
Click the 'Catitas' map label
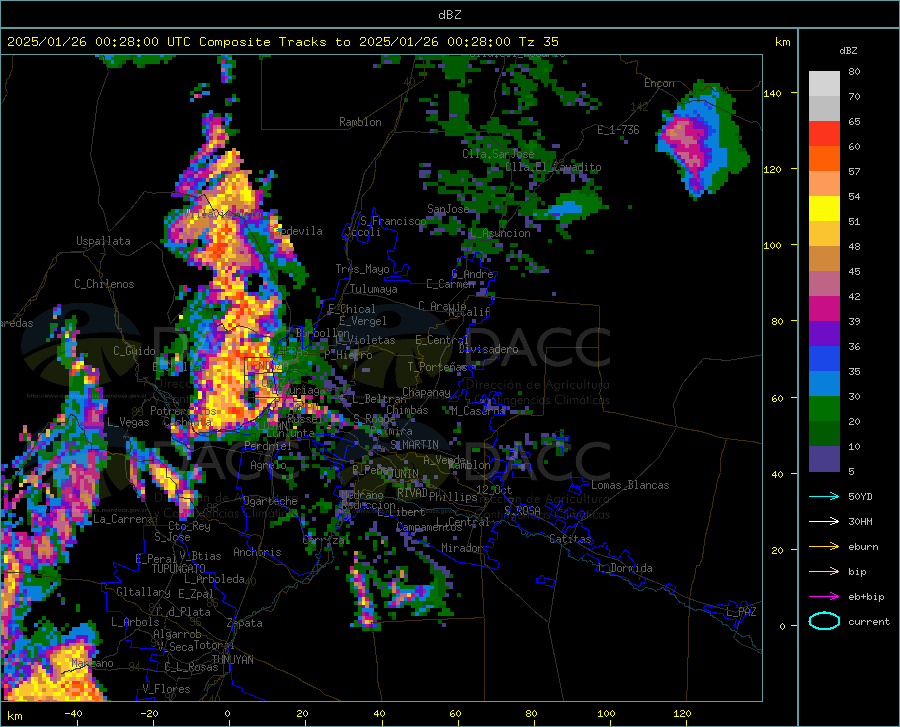[571, 539]
